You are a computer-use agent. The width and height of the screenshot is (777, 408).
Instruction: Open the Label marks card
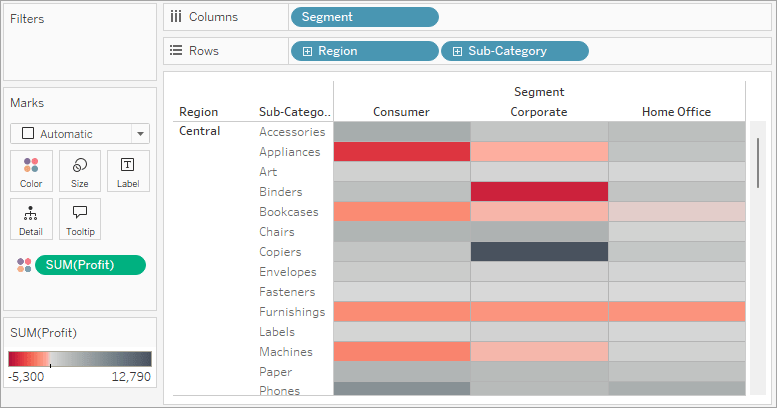click(128, 171)
